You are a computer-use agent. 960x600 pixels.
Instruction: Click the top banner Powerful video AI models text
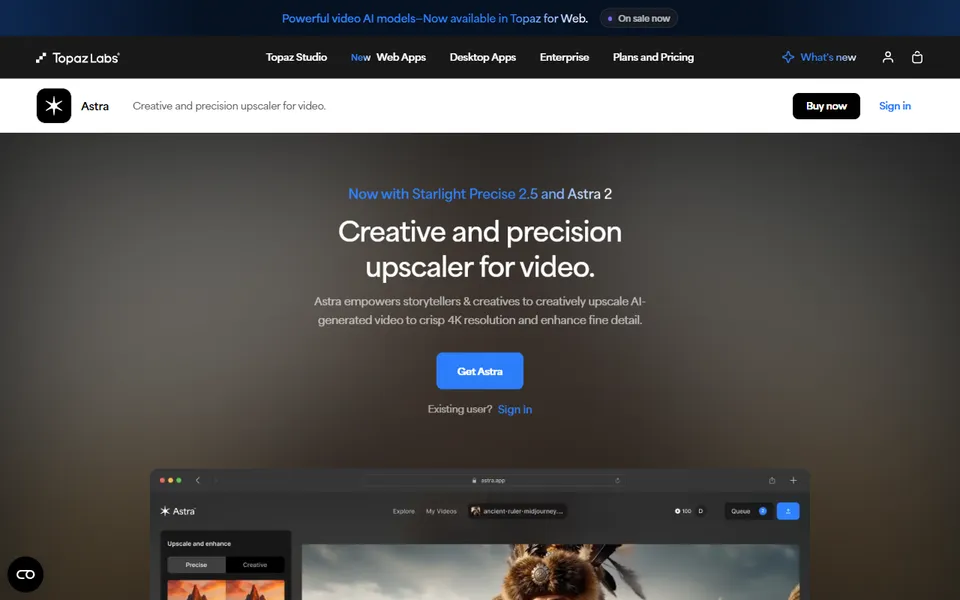(435, 18)
